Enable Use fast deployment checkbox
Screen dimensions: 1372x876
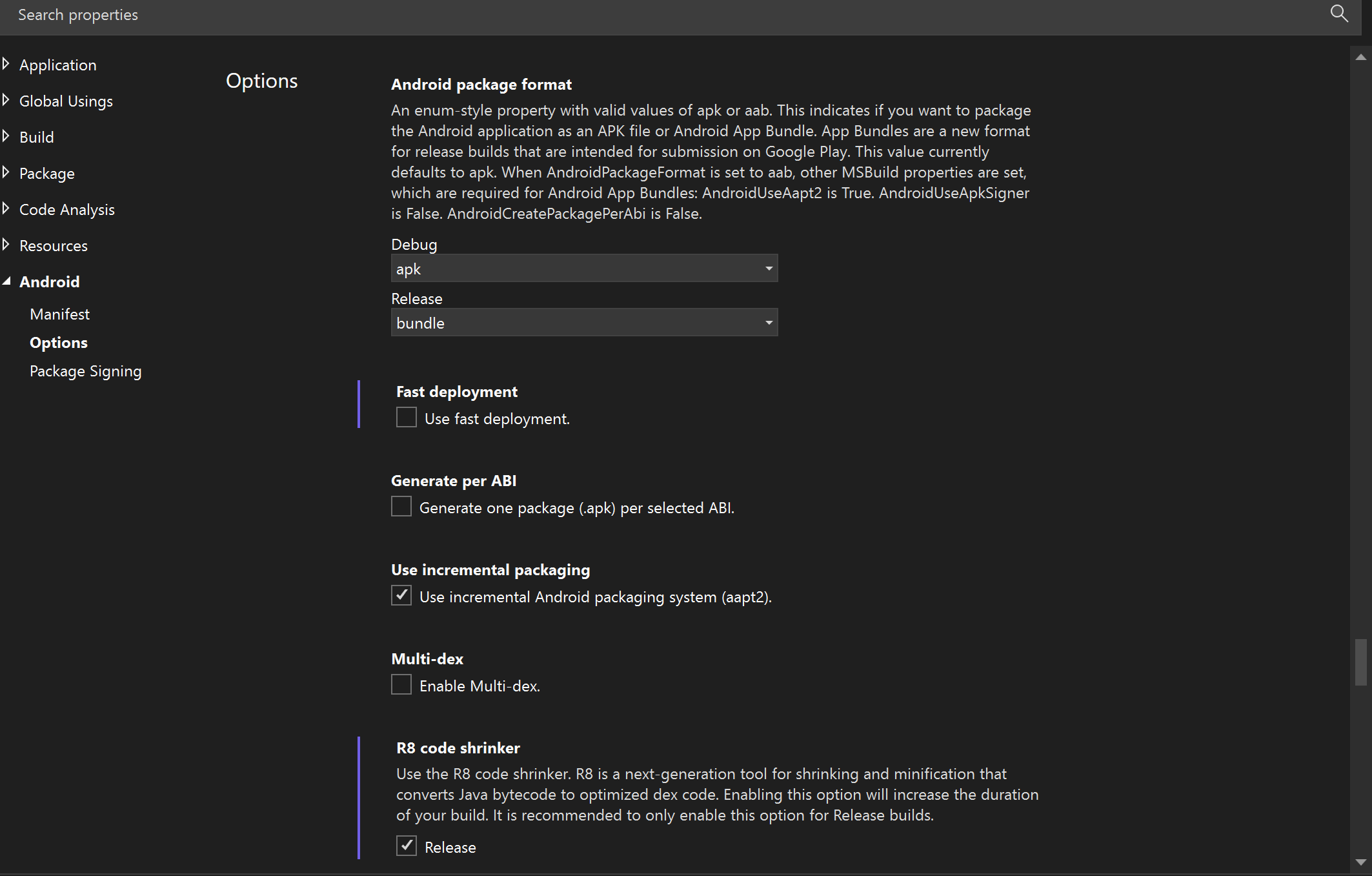click(406, 418)
